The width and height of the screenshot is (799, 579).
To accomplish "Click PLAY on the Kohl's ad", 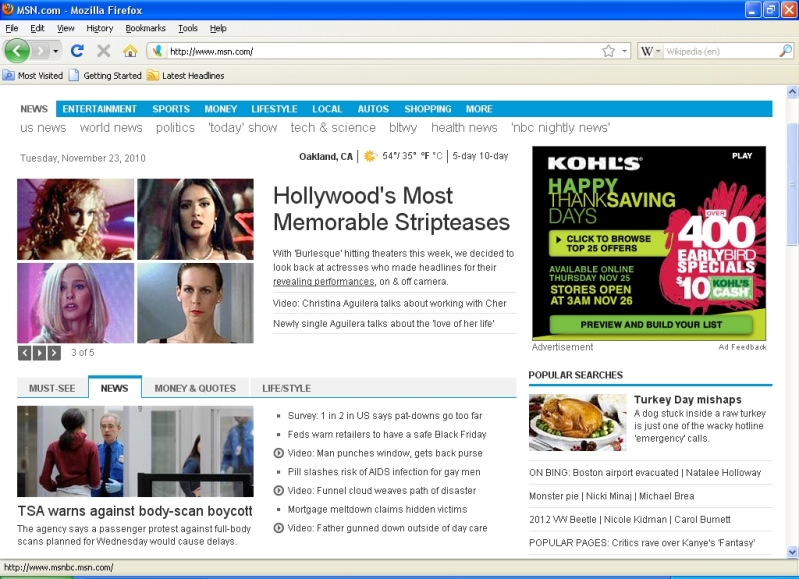I will pos(742,156).
